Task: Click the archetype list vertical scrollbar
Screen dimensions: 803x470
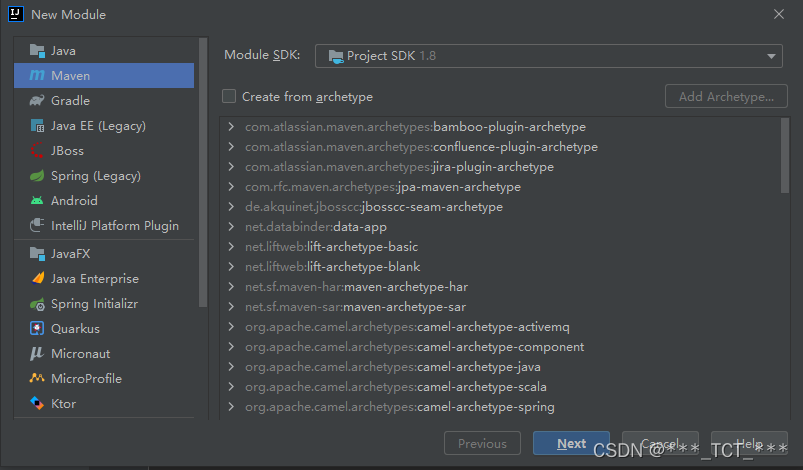Action: click(785, 156)
